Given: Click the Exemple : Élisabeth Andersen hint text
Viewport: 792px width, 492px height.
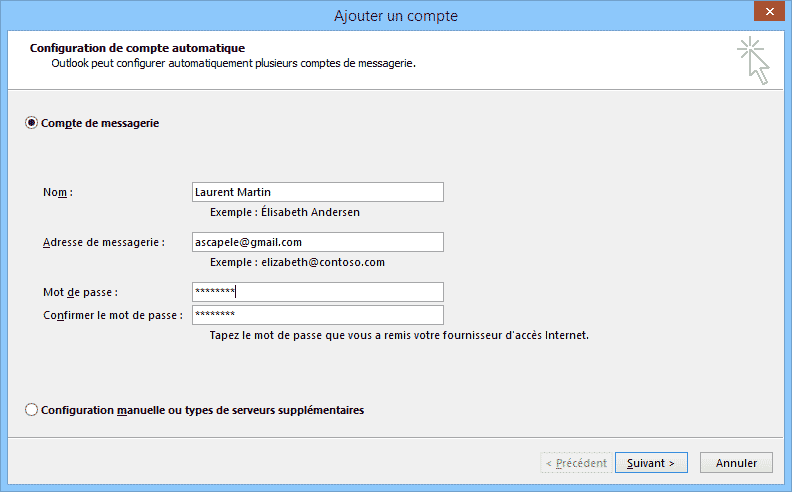Looking at the screenshot, I should click(285, 212).
